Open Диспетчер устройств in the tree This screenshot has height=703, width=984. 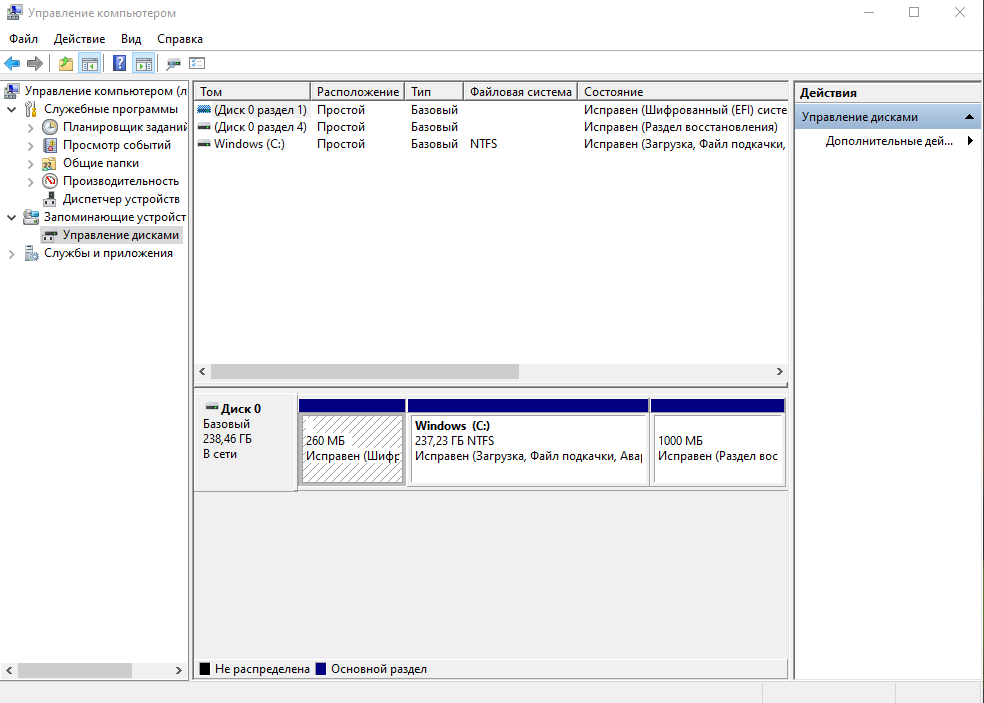click(121, 199)
